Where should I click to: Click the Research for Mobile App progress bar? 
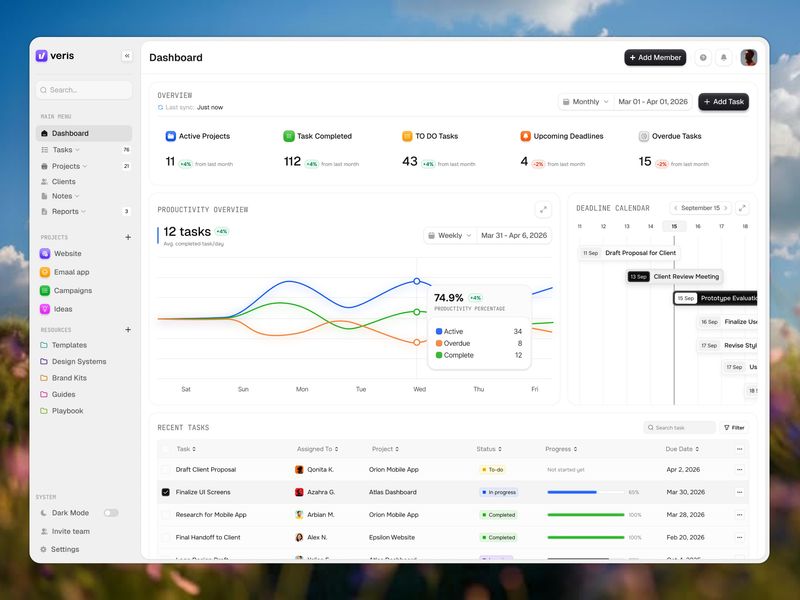coord(586,515)
